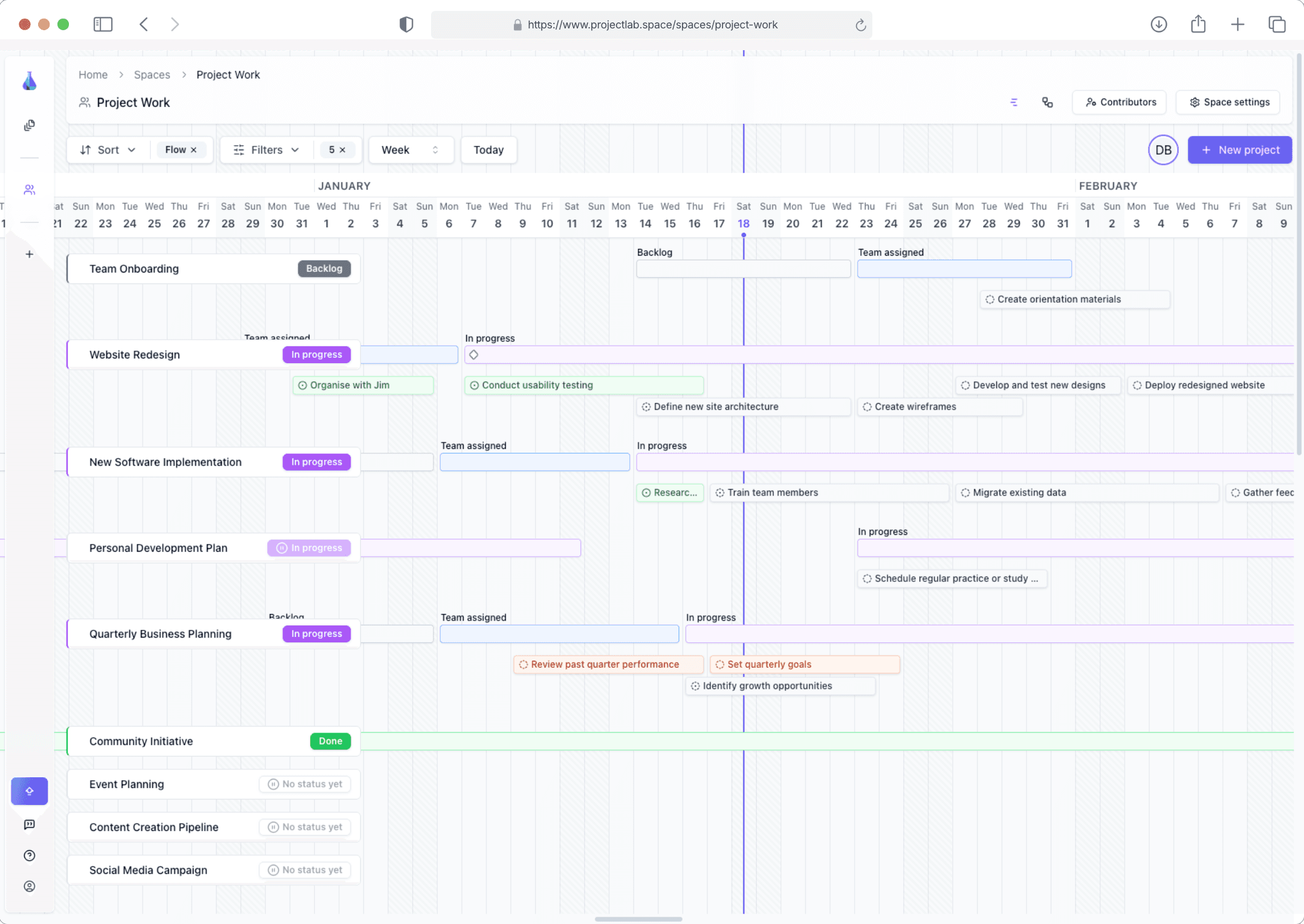Click the New project button

[x=1239, y=150]
